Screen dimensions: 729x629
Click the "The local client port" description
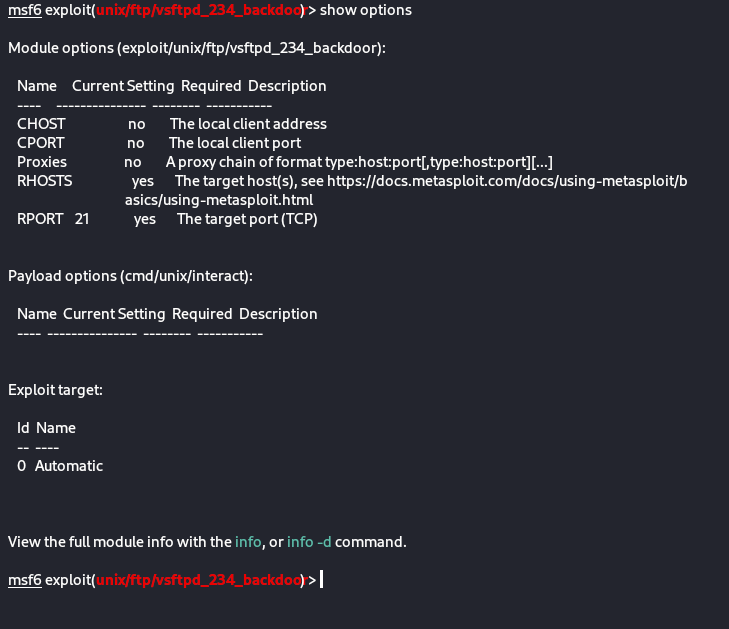(235, 143)
